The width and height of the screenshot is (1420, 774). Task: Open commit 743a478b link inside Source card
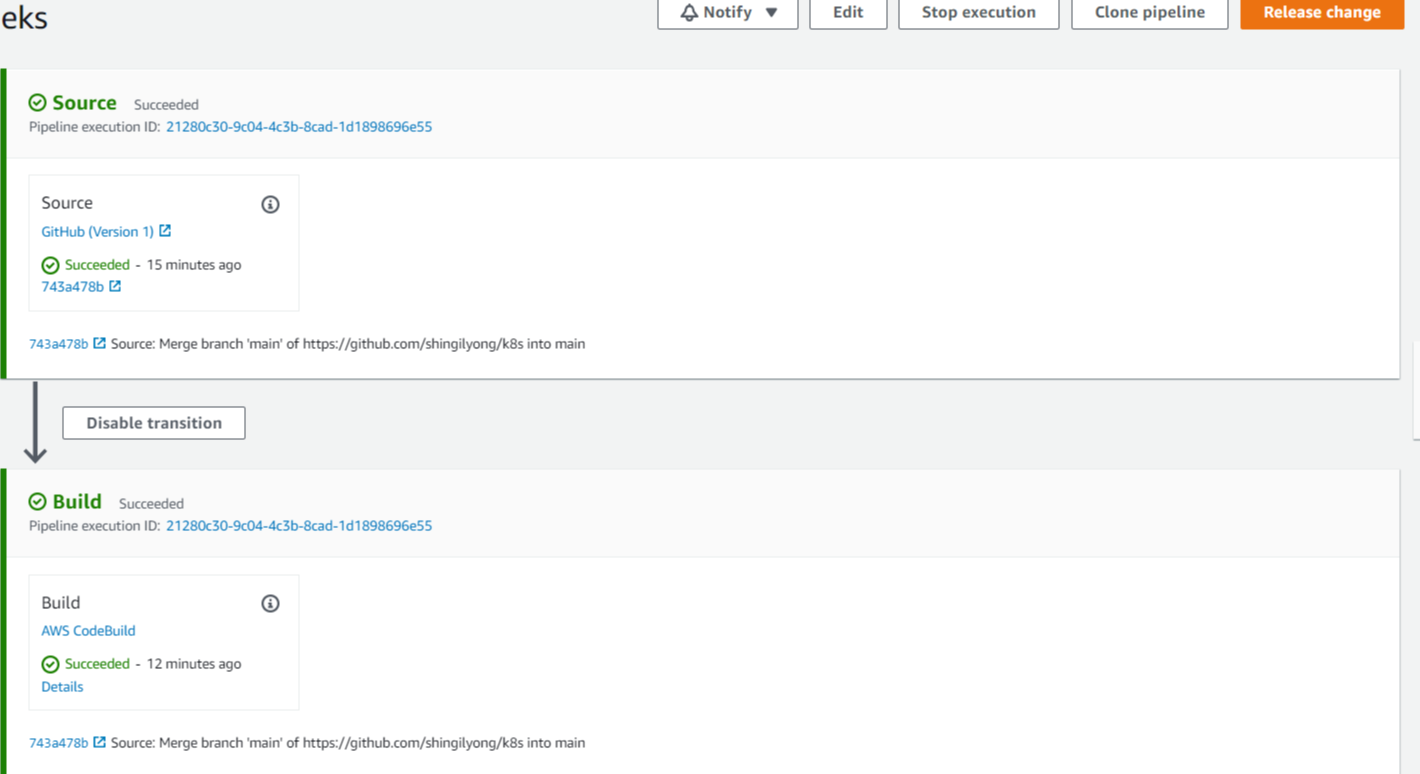coord(72,286)
